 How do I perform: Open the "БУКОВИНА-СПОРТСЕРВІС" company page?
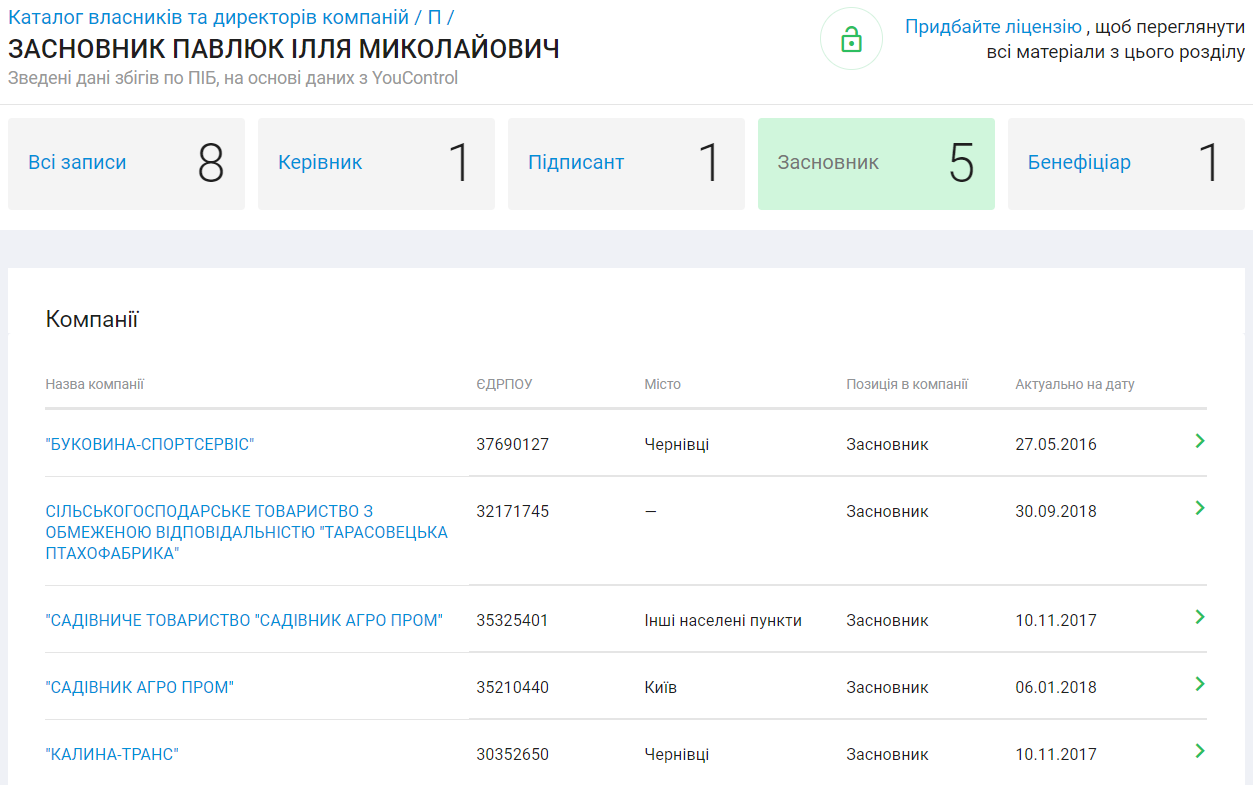pyautogui.click(x=150, y=442)
